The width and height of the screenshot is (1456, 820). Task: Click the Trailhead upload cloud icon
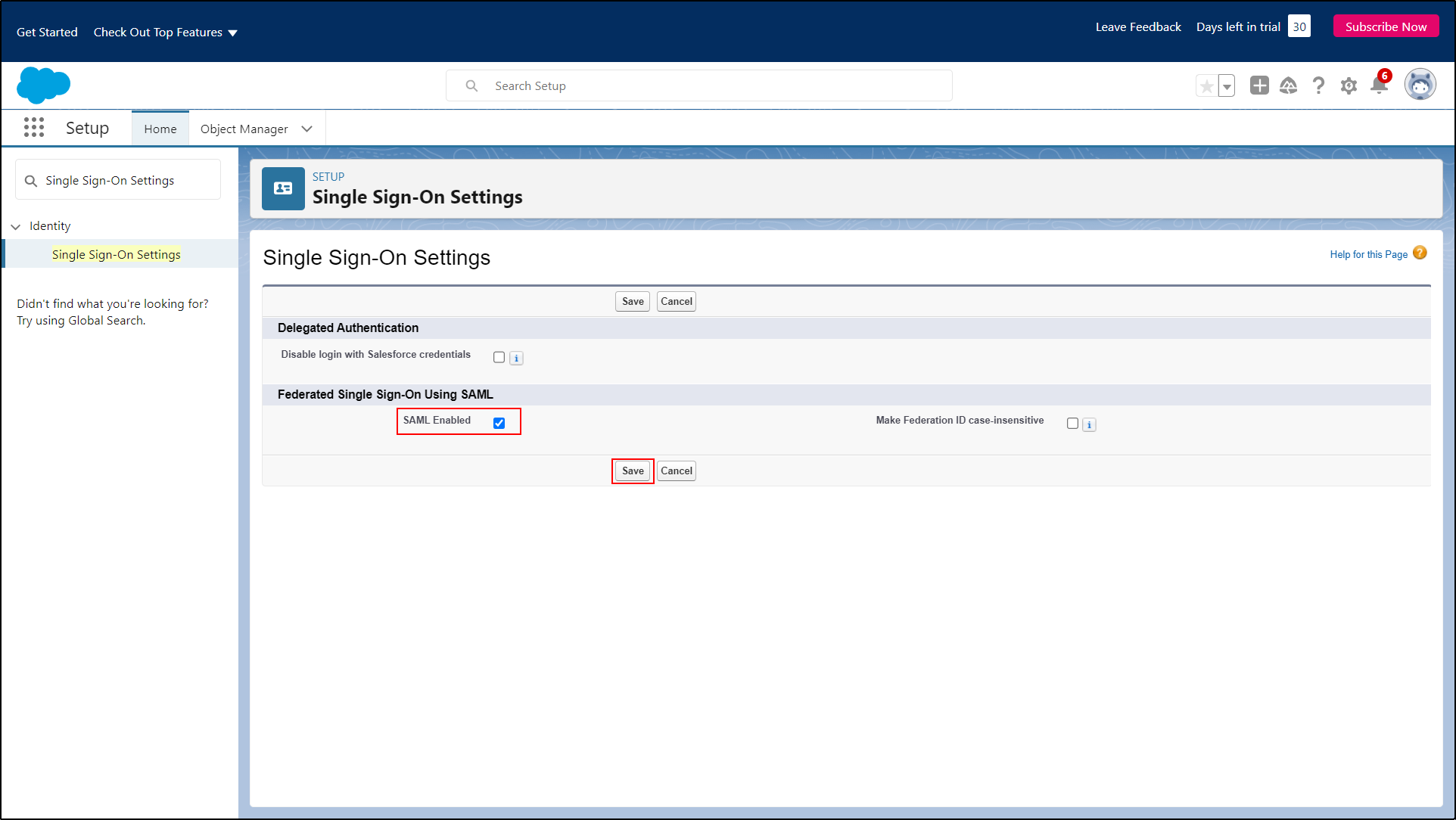(1289, 85)
